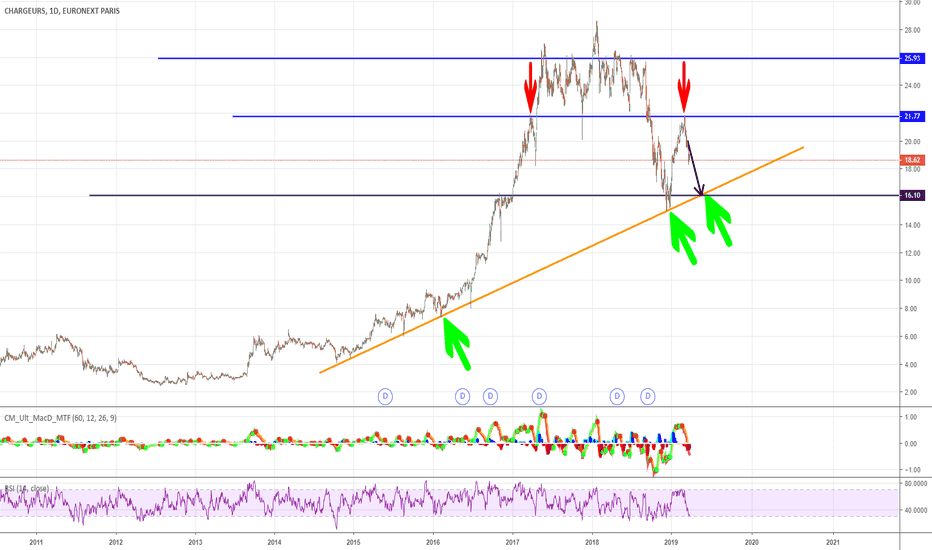932x550 pixels.
Task: Click the 2015 label on time axis
Action: 353,542
